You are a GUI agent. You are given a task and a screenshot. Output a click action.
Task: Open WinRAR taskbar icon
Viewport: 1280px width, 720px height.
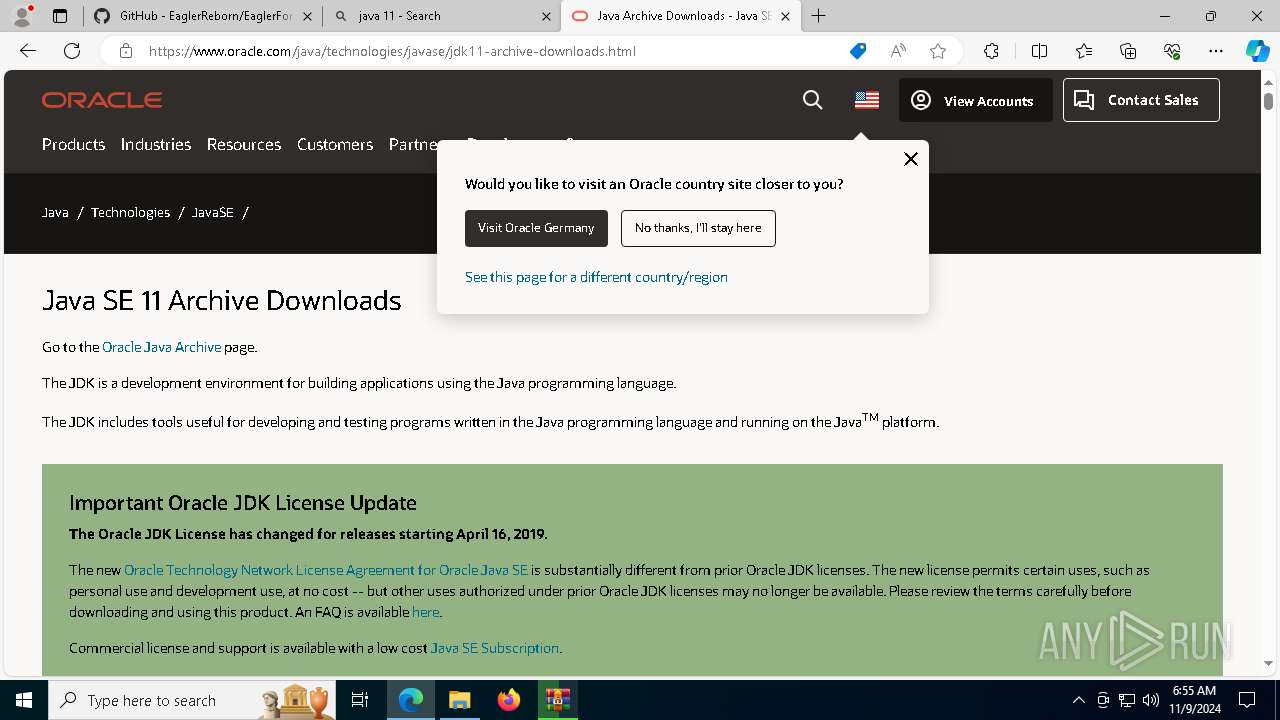coord(557,700)
